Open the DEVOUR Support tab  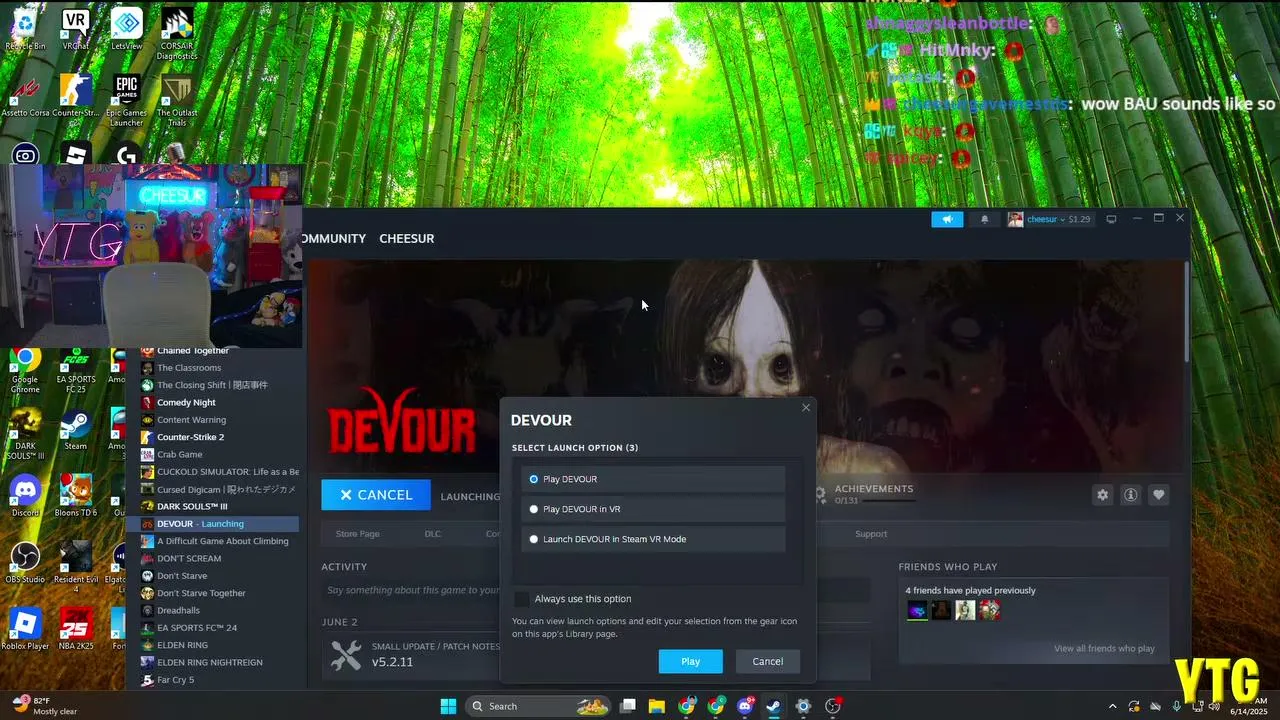[871, 534]
